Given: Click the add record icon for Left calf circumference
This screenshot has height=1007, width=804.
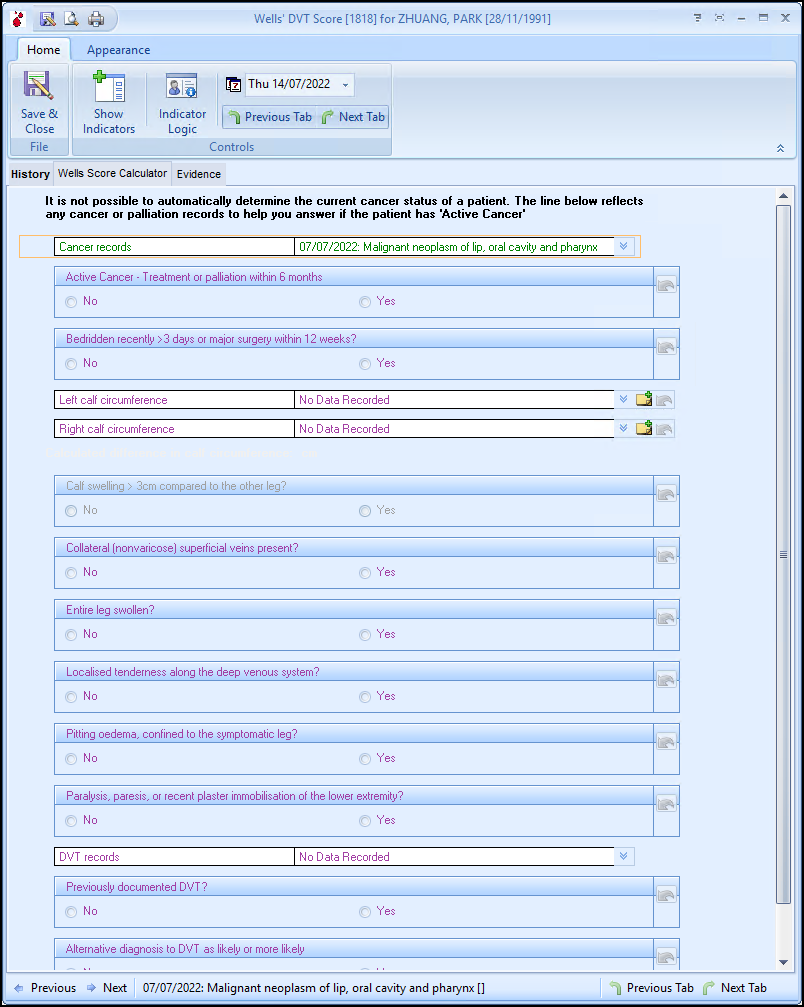Looking at the screenshot, I should click(x=644, y=399).
